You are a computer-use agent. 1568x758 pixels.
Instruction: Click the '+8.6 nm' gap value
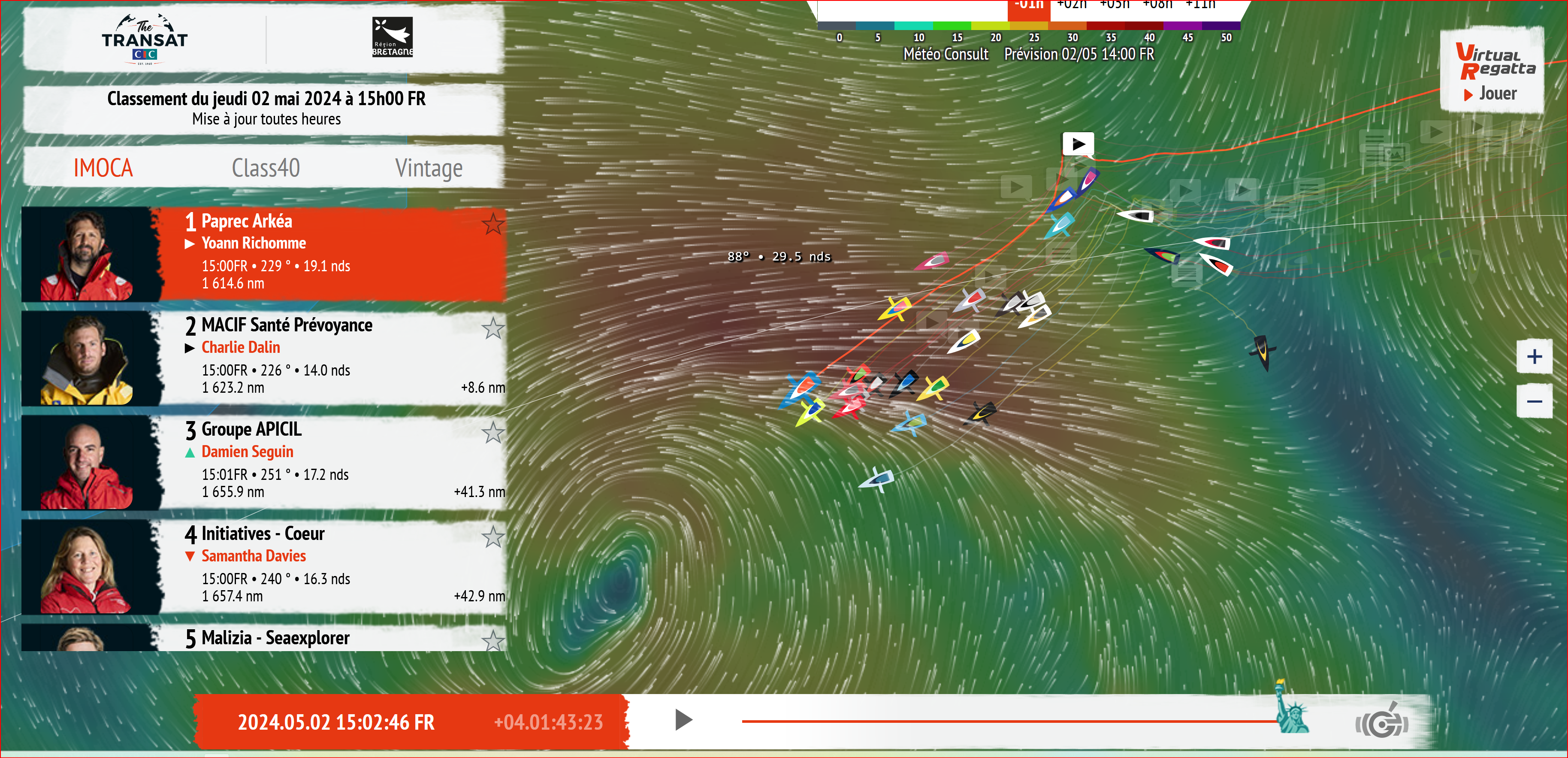point(483,388)
